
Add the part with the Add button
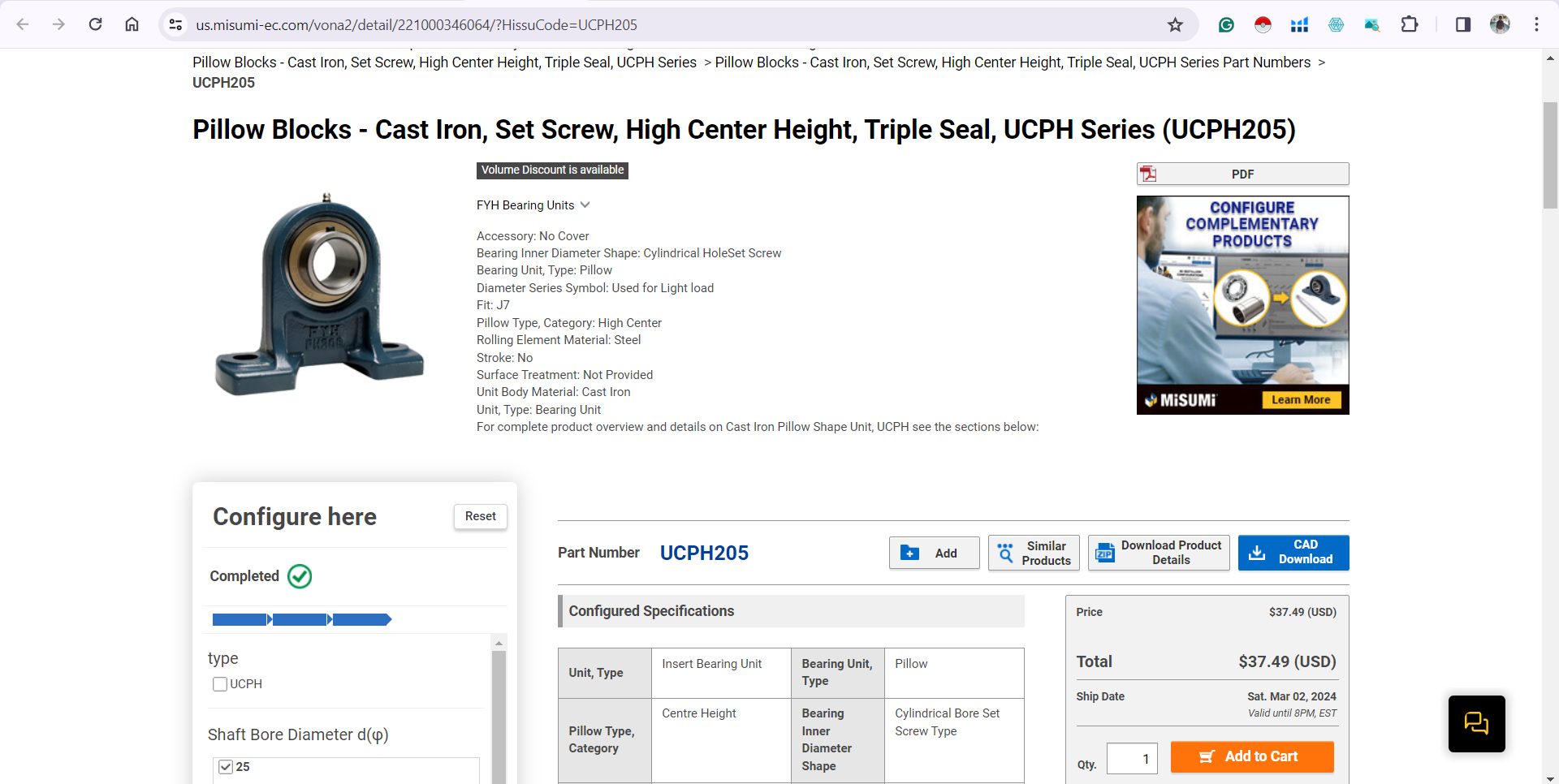(934, 553)
